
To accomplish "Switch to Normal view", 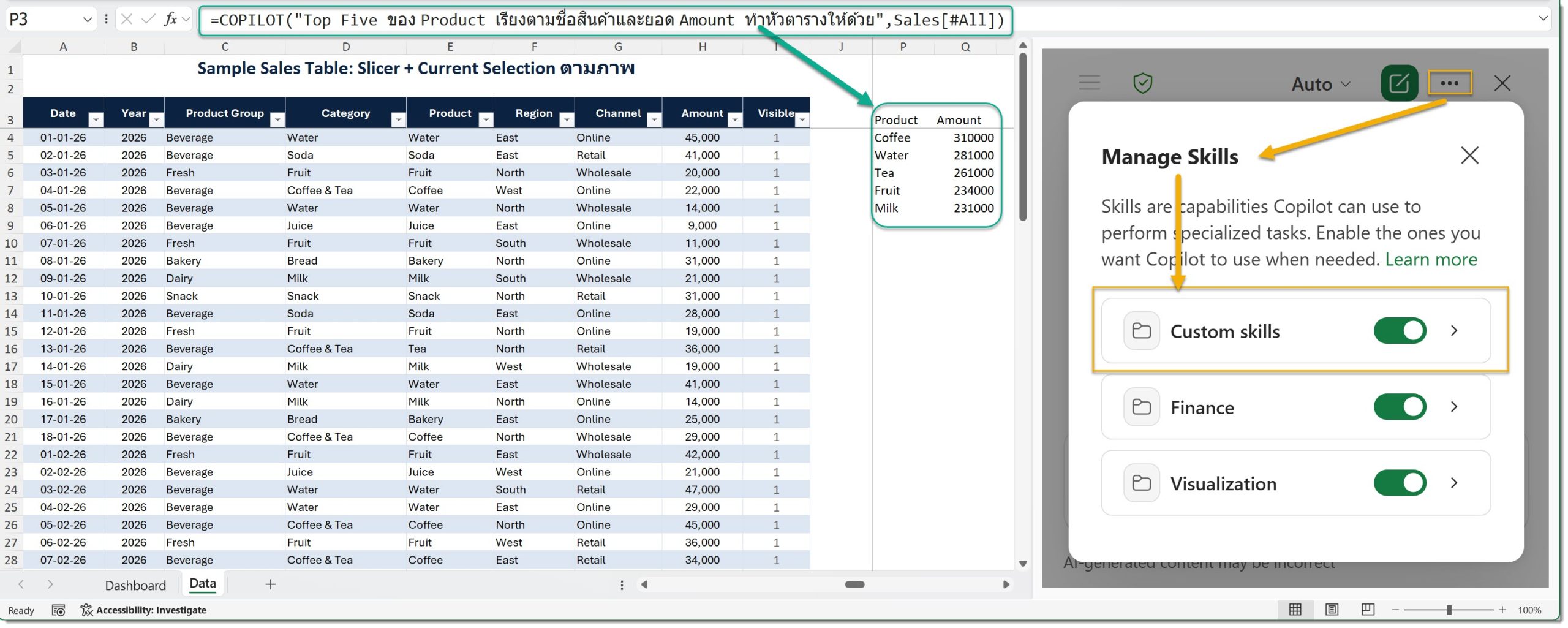I will (x=1295, y=610).
